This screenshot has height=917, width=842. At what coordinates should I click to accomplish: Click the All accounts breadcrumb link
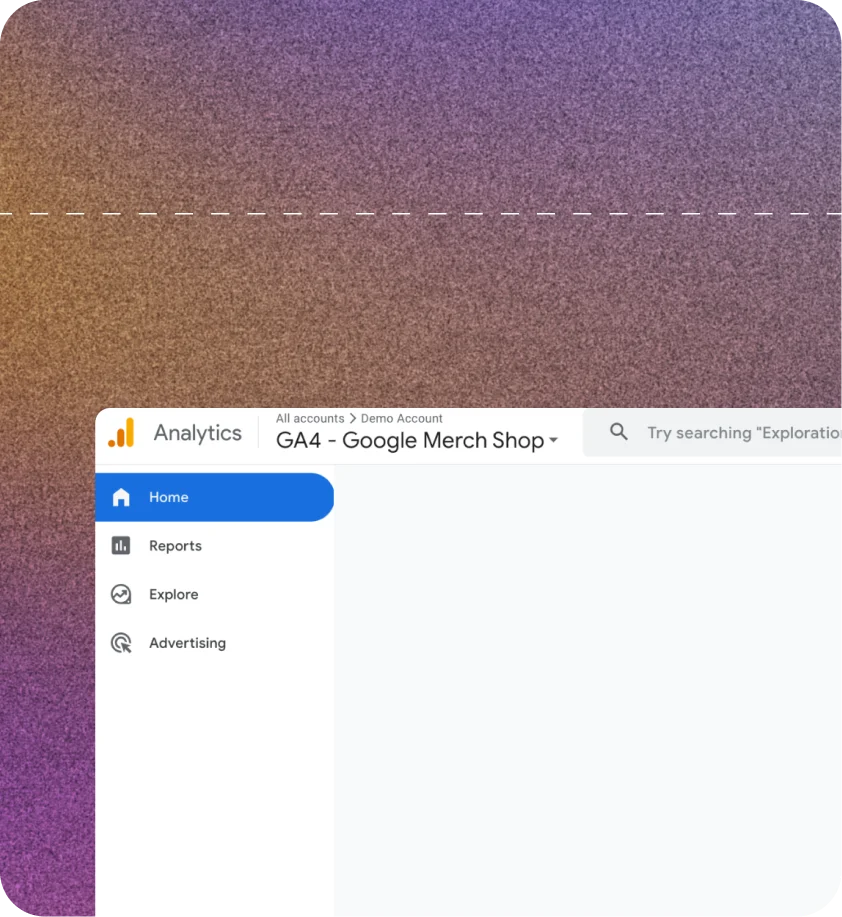click(x=310, y=419)
